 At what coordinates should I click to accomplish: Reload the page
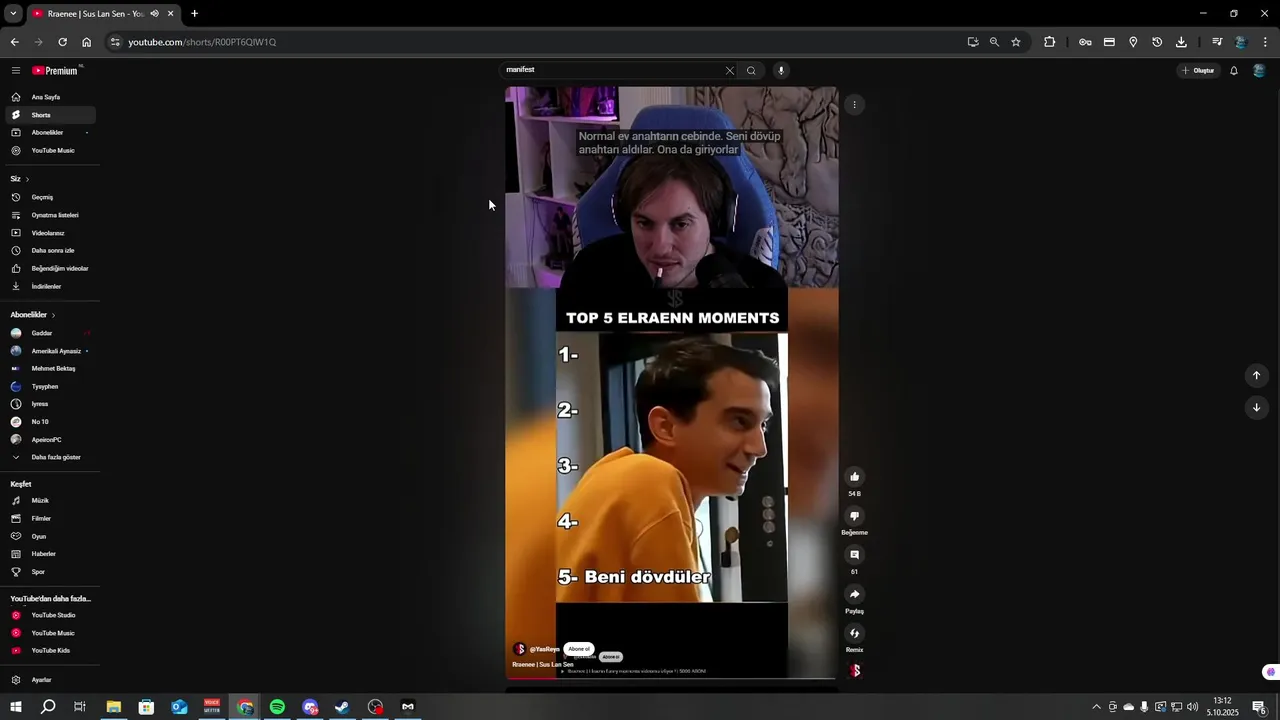point(62,42)
